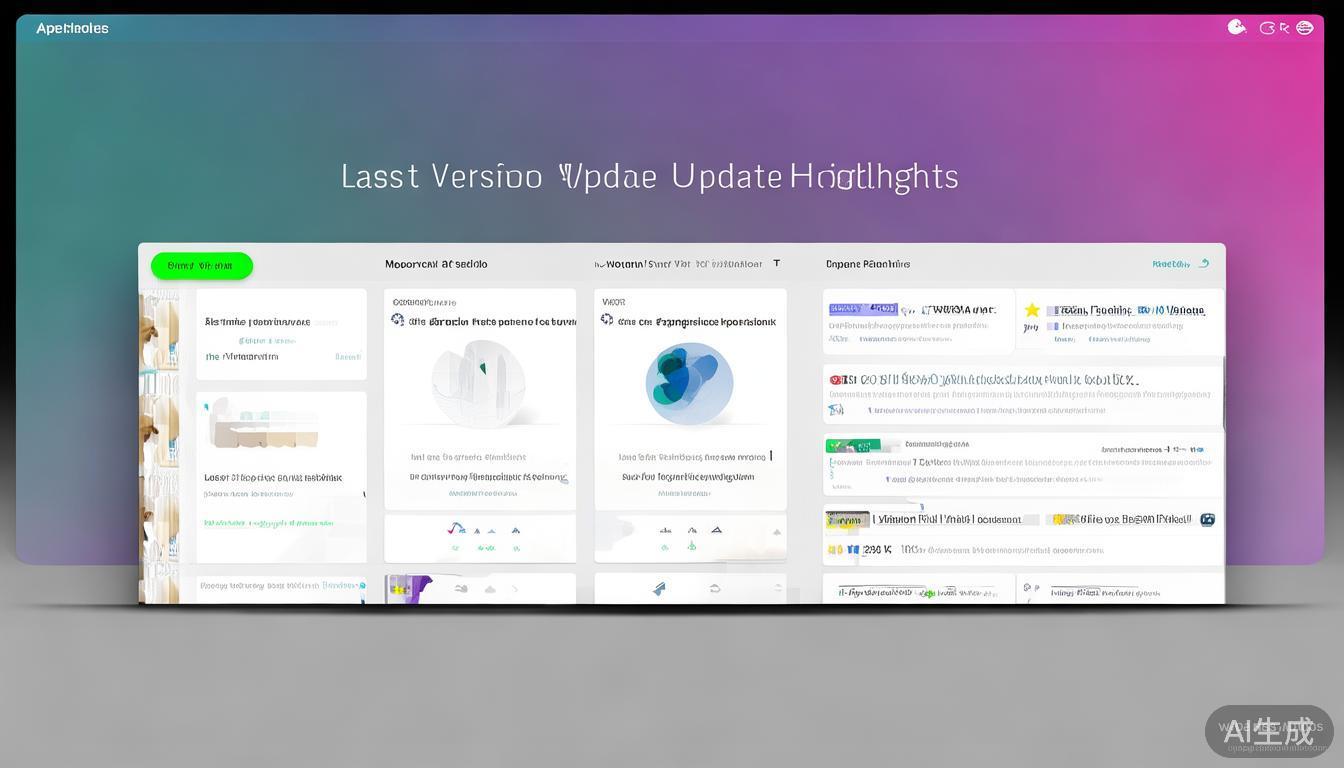Click the dark blue camera icon in right list
Image resolution: width=1344 pixels, height=768 pixels.
point(1207,519)
